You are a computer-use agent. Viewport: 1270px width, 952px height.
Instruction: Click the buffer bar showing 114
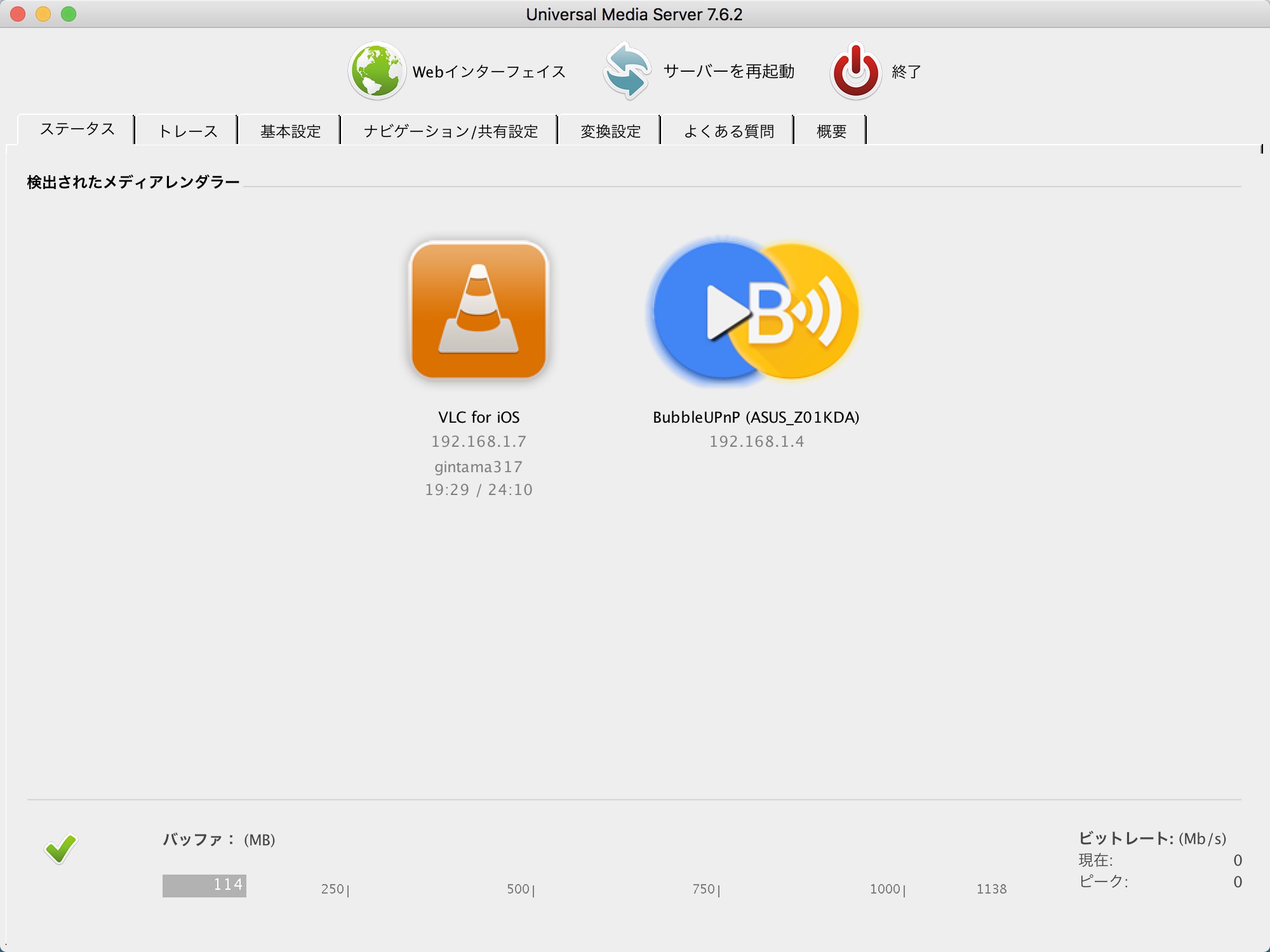pos(204,885)
